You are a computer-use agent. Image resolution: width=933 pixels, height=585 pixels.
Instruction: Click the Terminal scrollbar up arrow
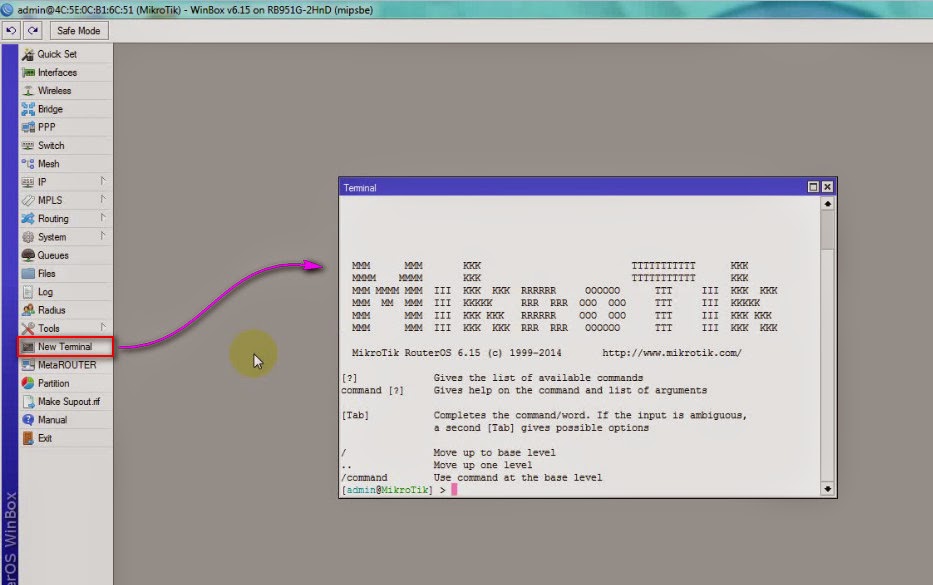click(827, 204)
